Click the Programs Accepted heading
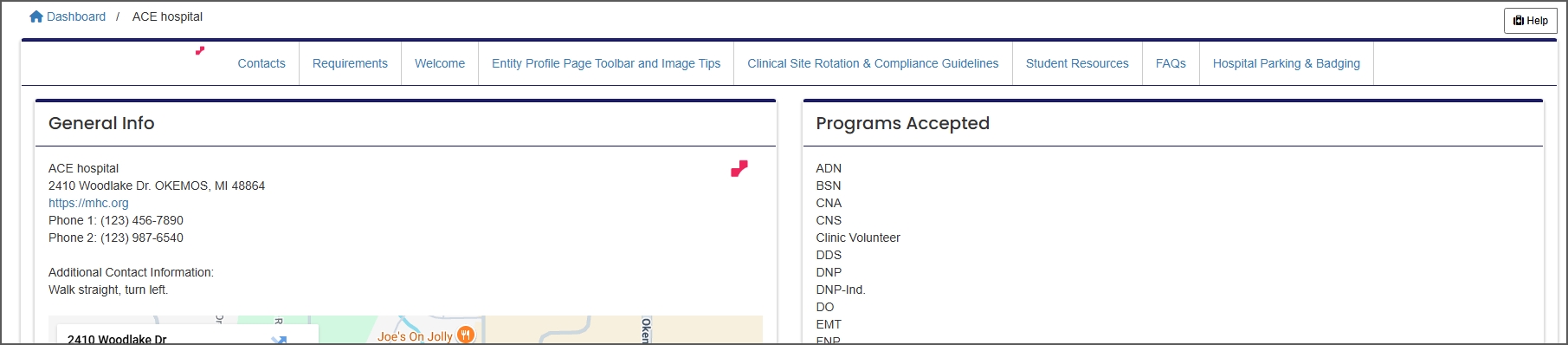 click(902, 123)
